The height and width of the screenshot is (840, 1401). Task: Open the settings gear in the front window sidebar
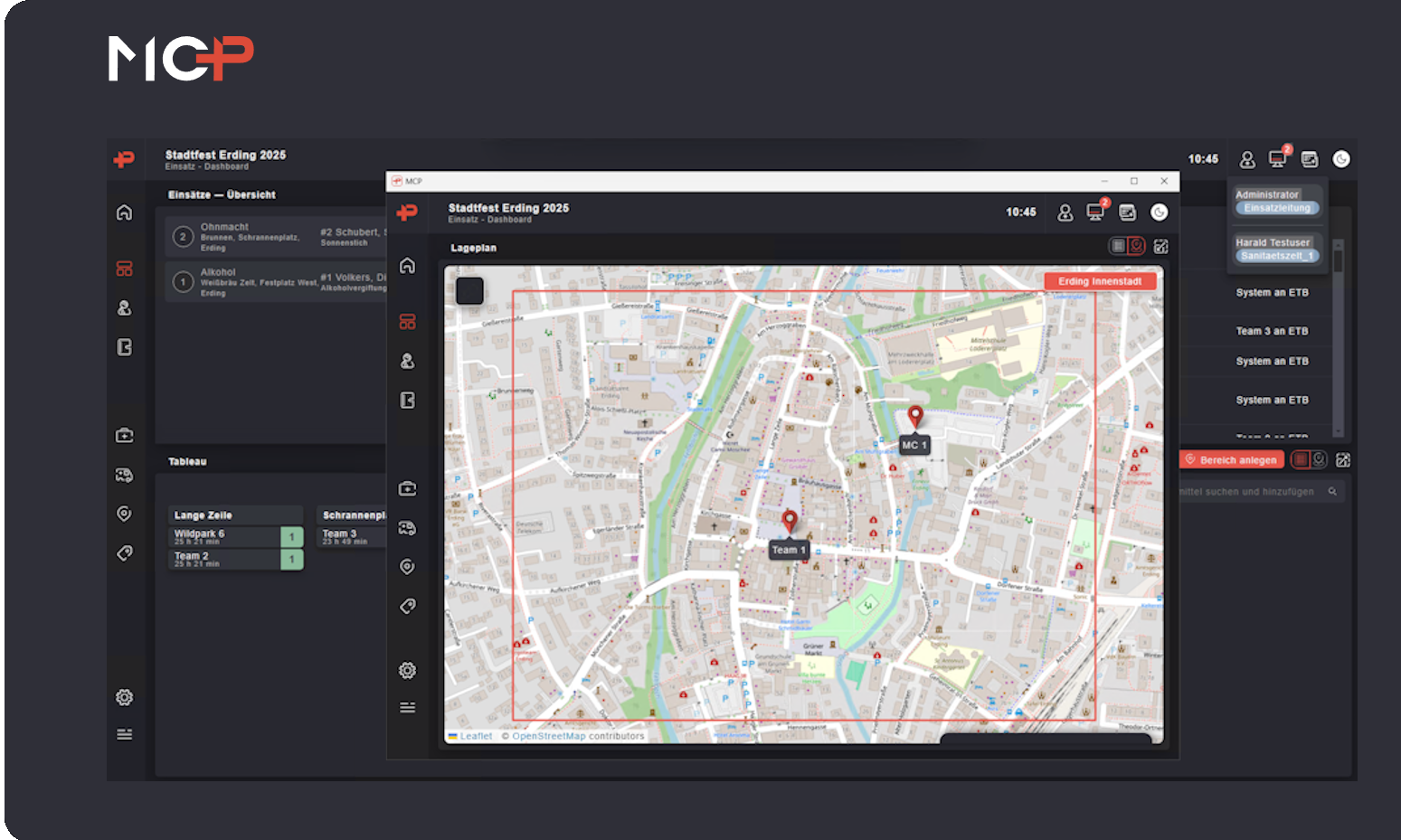point(407,670)
